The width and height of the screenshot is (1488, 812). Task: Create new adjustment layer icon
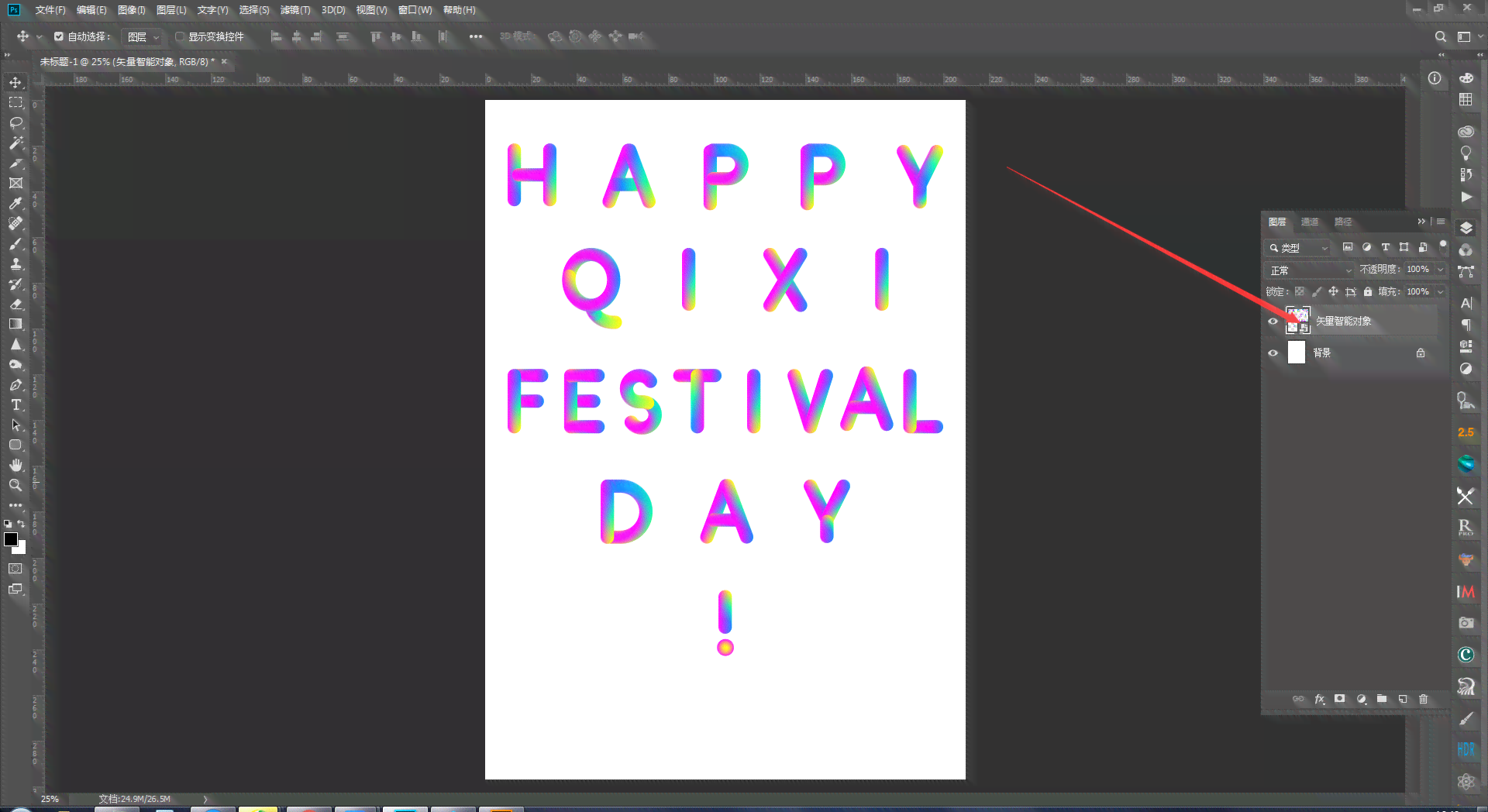point(1362,699)
